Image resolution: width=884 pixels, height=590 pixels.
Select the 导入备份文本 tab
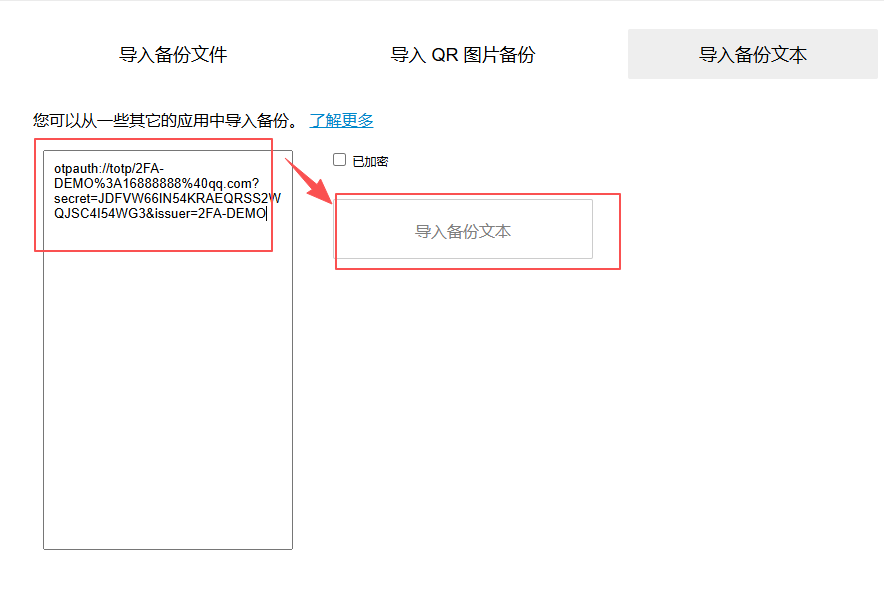point(752,55)
